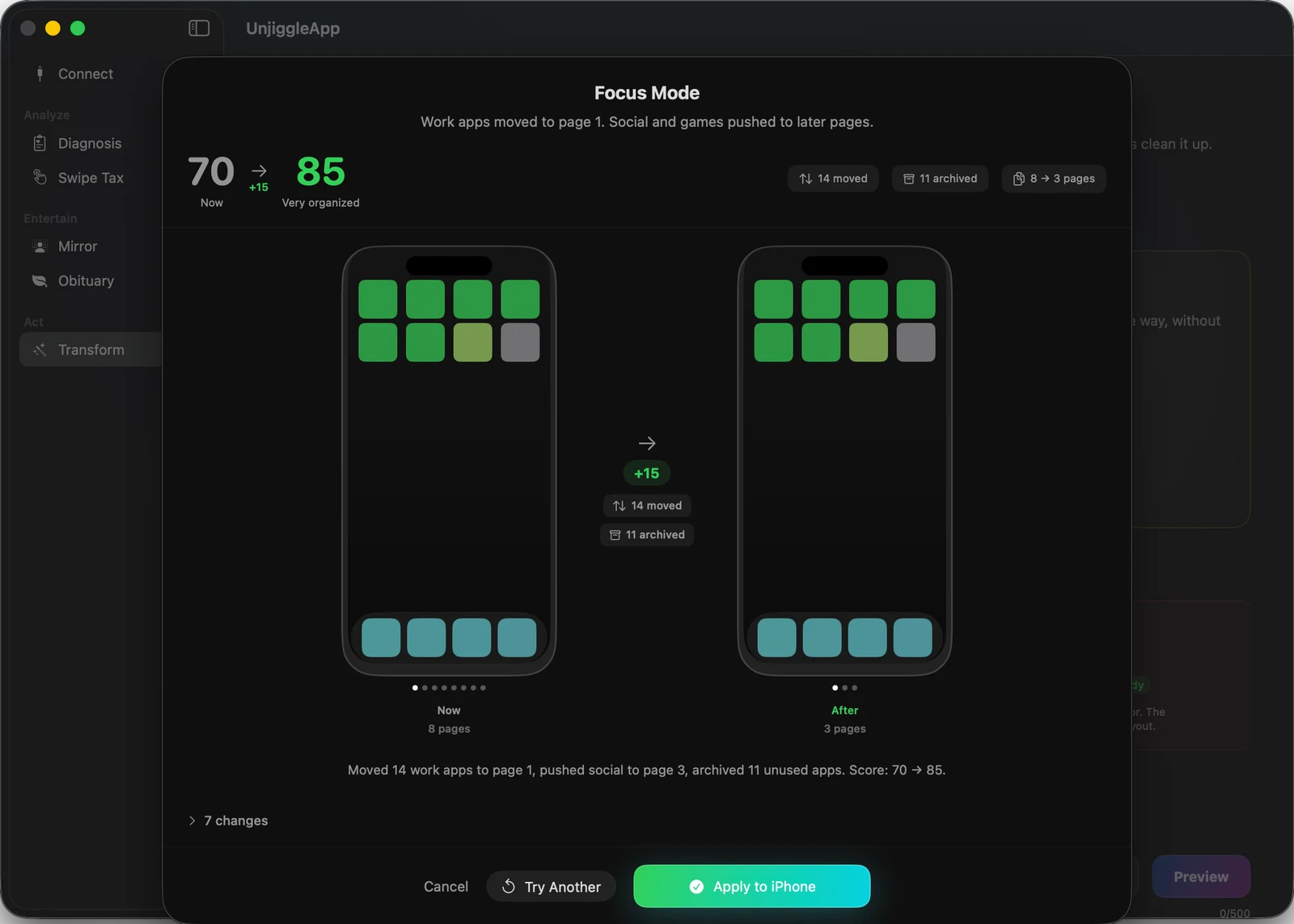Click the arrow icon between the phones
The height and width of the screenshot is (924, 1294).
[647, 443]
